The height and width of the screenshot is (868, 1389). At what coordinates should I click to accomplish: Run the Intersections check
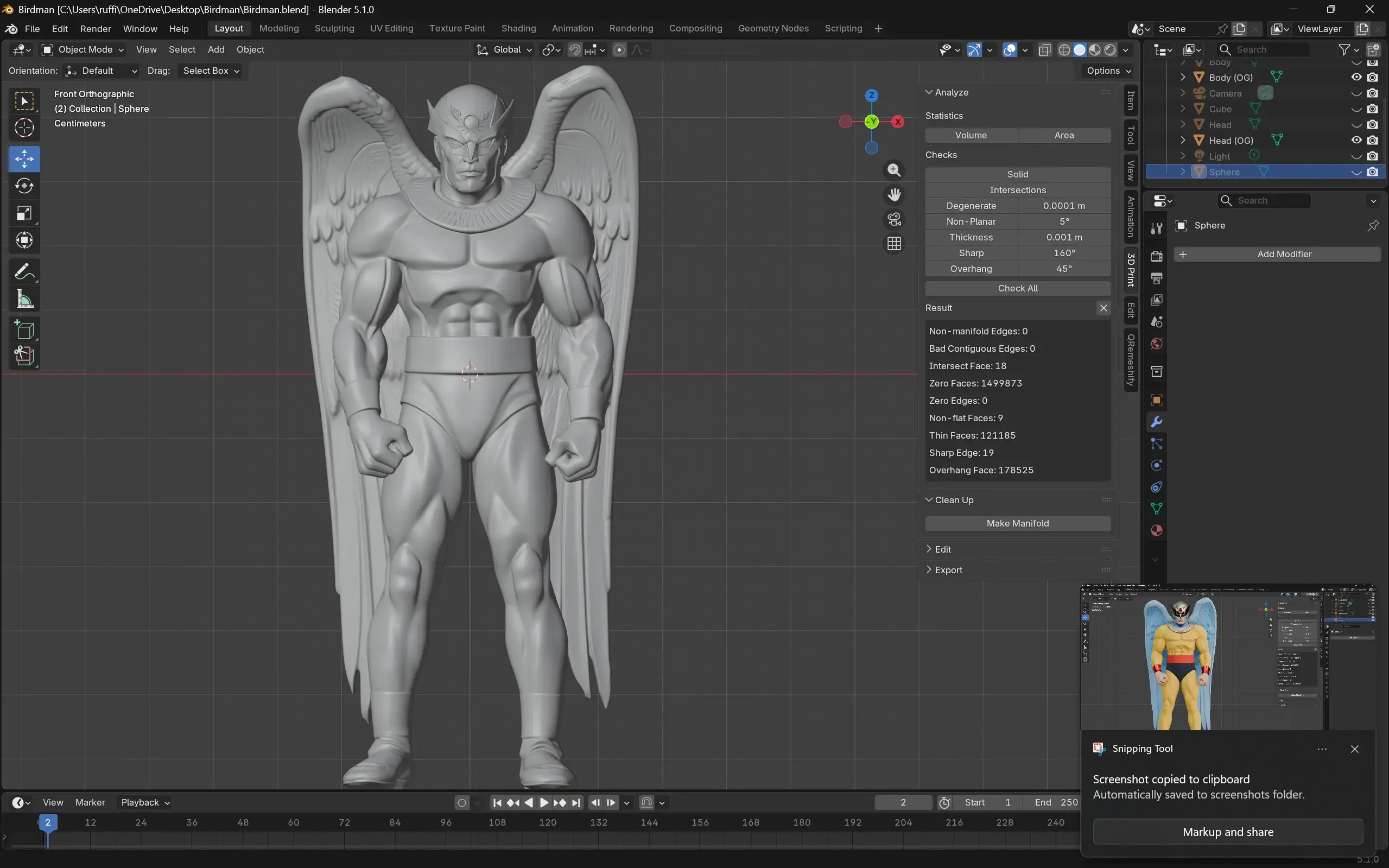[1018, 190]
